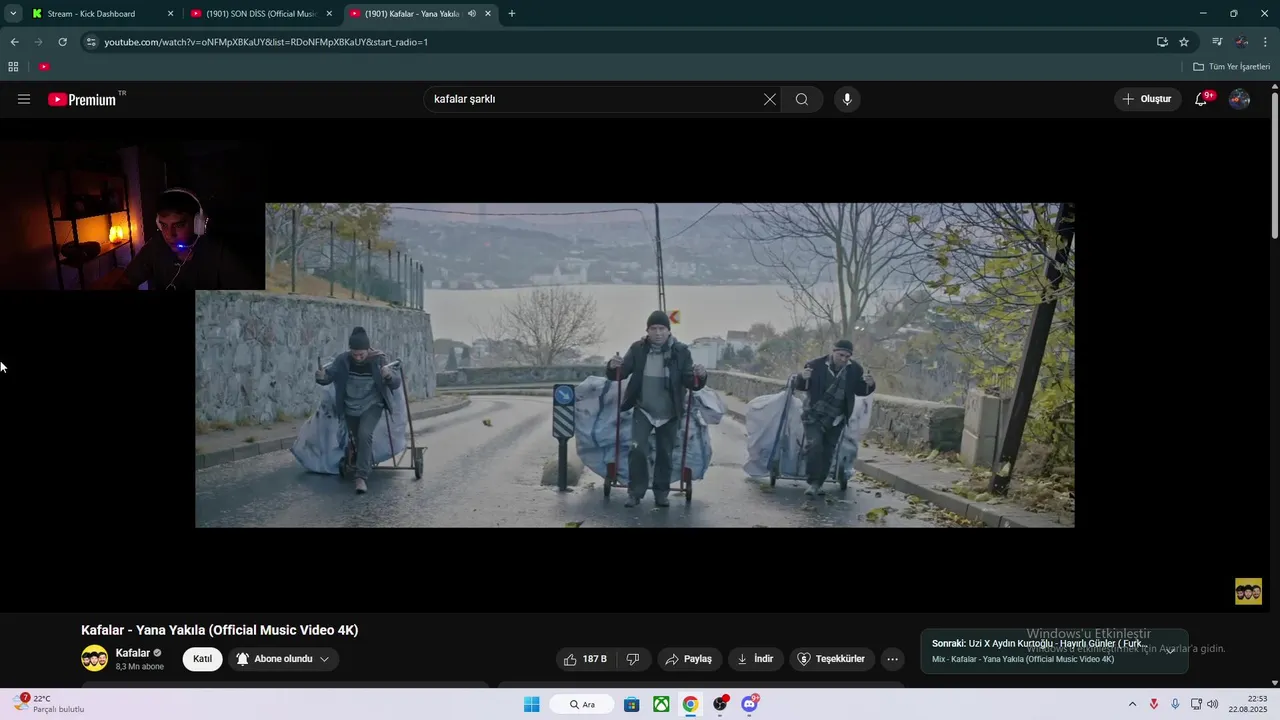Click the browser address bar URL
This screenshot has height=720, width=1280.
266,42
